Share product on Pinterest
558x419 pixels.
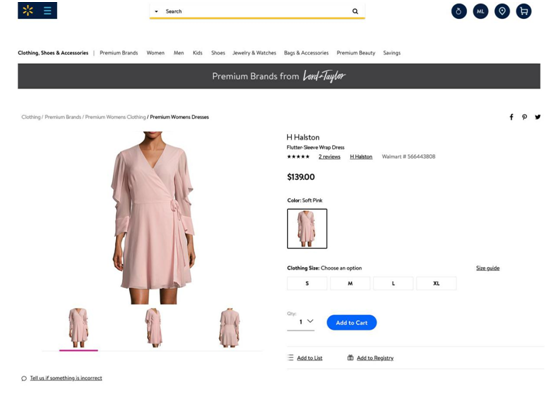525,117
